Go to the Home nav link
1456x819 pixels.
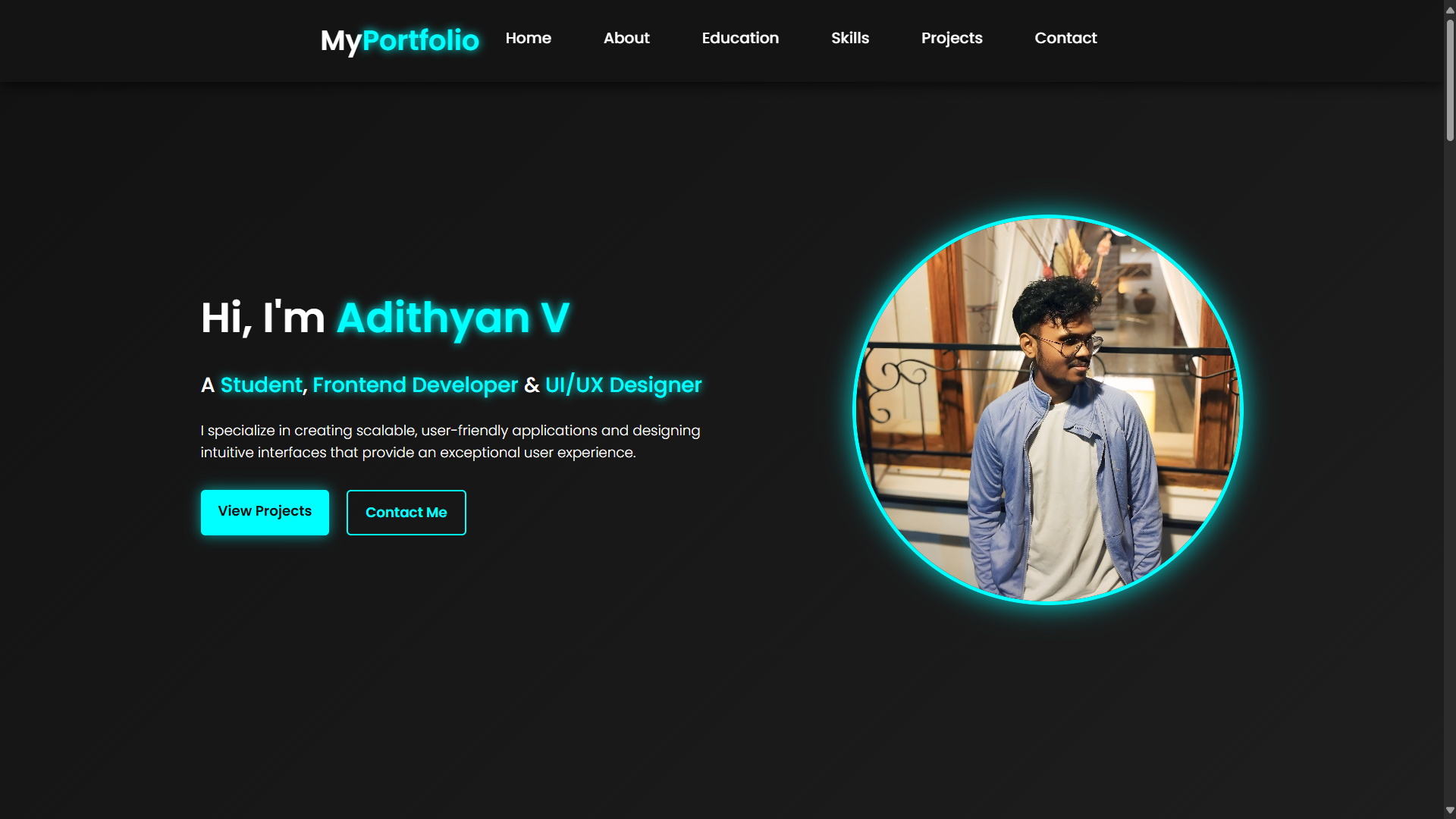click(529, 38)
